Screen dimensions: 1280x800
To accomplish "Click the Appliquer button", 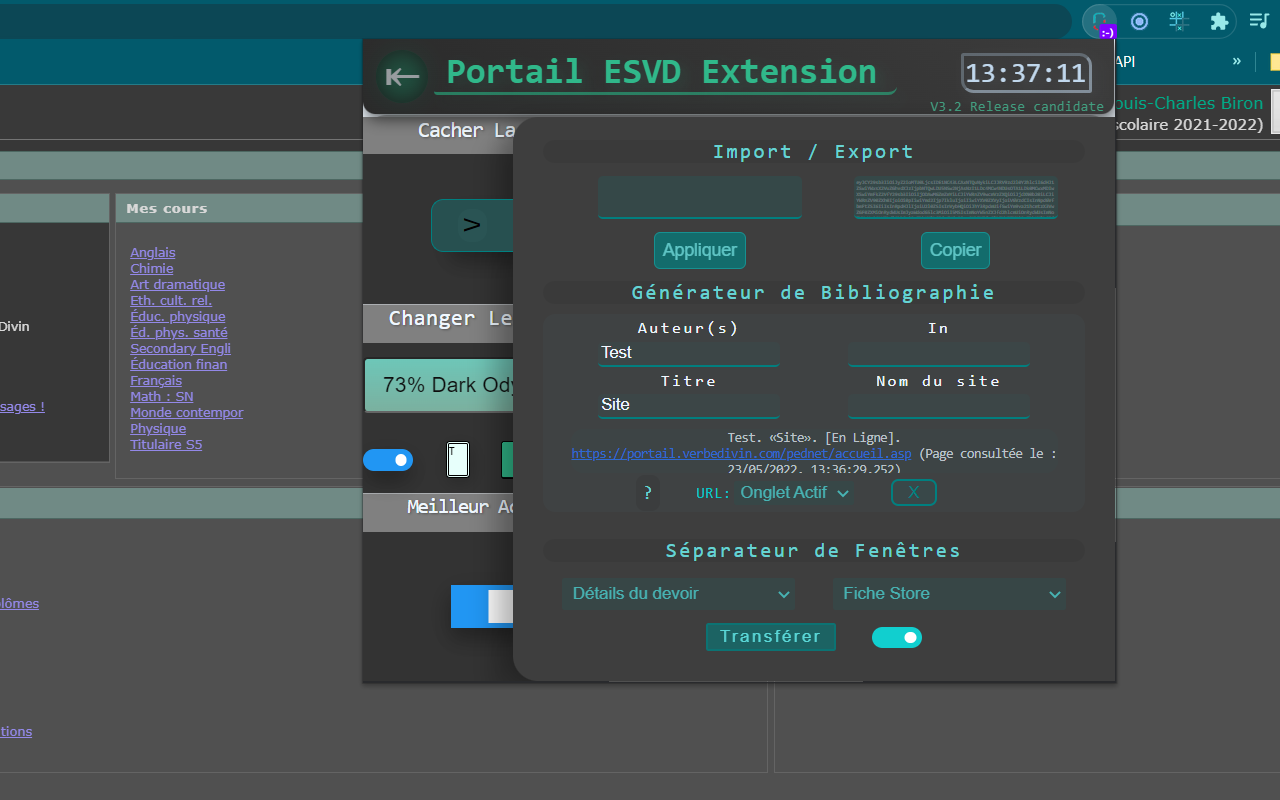I will click(700, 250).
